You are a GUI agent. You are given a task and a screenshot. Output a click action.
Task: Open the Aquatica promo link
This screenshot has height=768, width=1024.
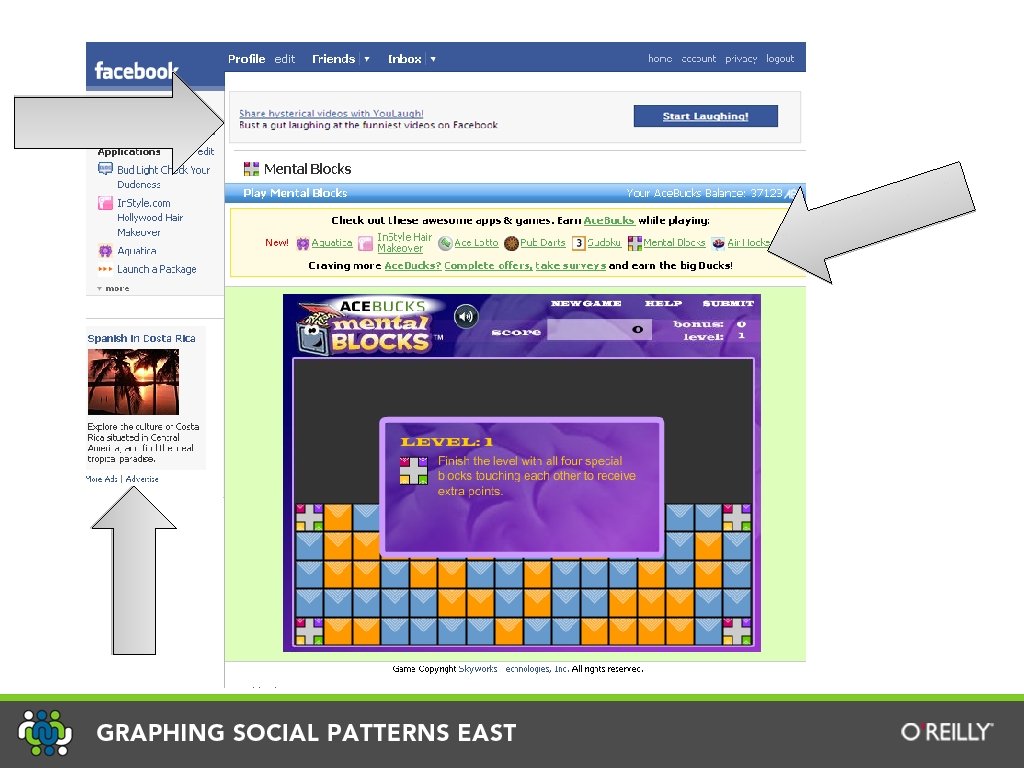click(x=332, y=242)
